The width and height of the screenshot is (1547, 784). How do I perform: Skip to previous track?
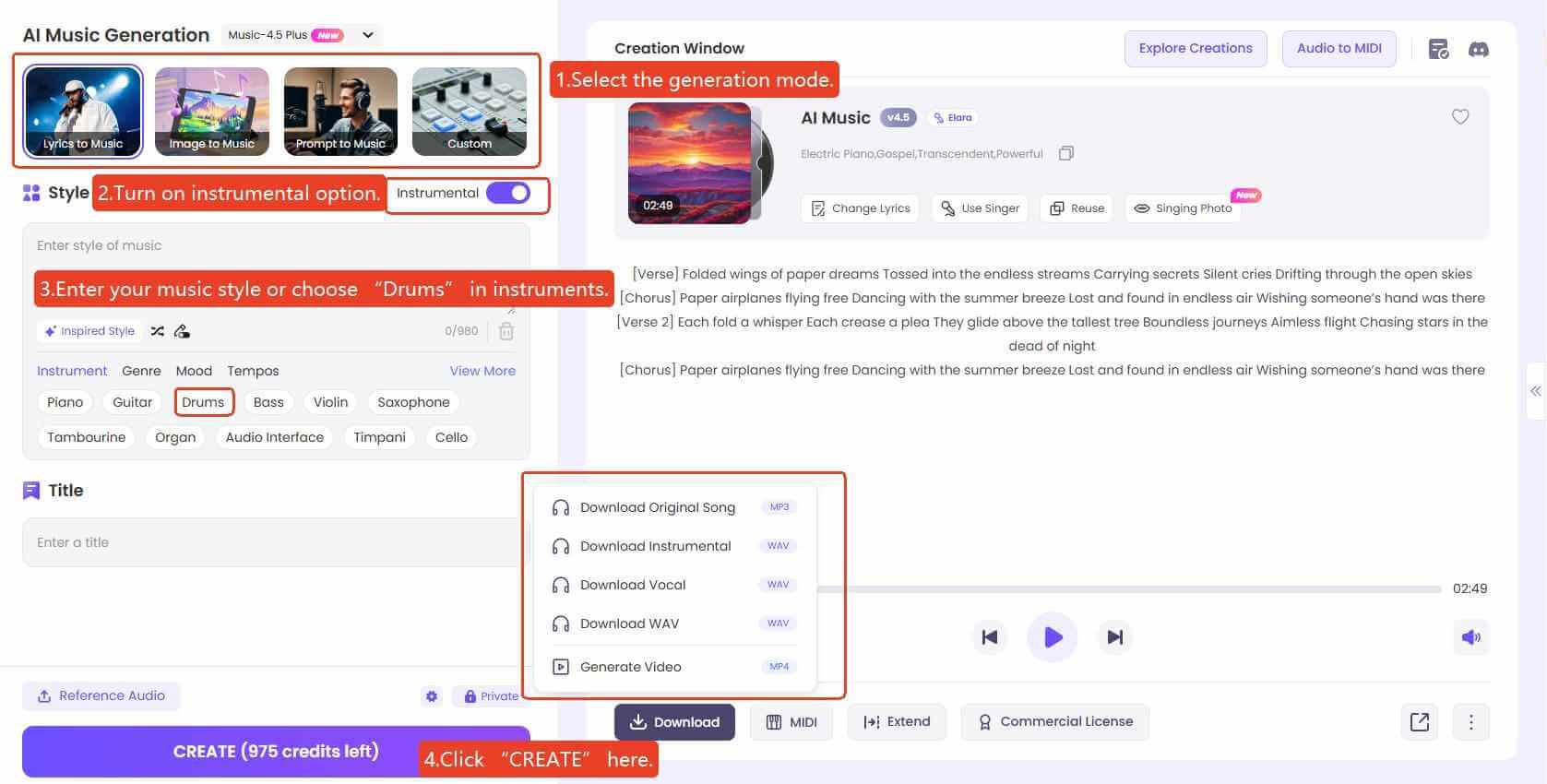[990, 637]
